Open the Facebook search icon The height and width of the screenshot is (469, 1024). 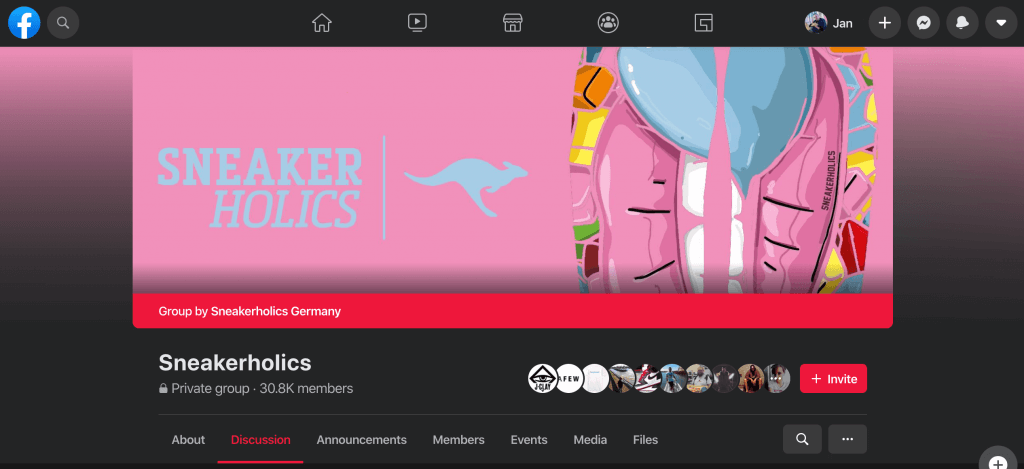pos(63,23)
